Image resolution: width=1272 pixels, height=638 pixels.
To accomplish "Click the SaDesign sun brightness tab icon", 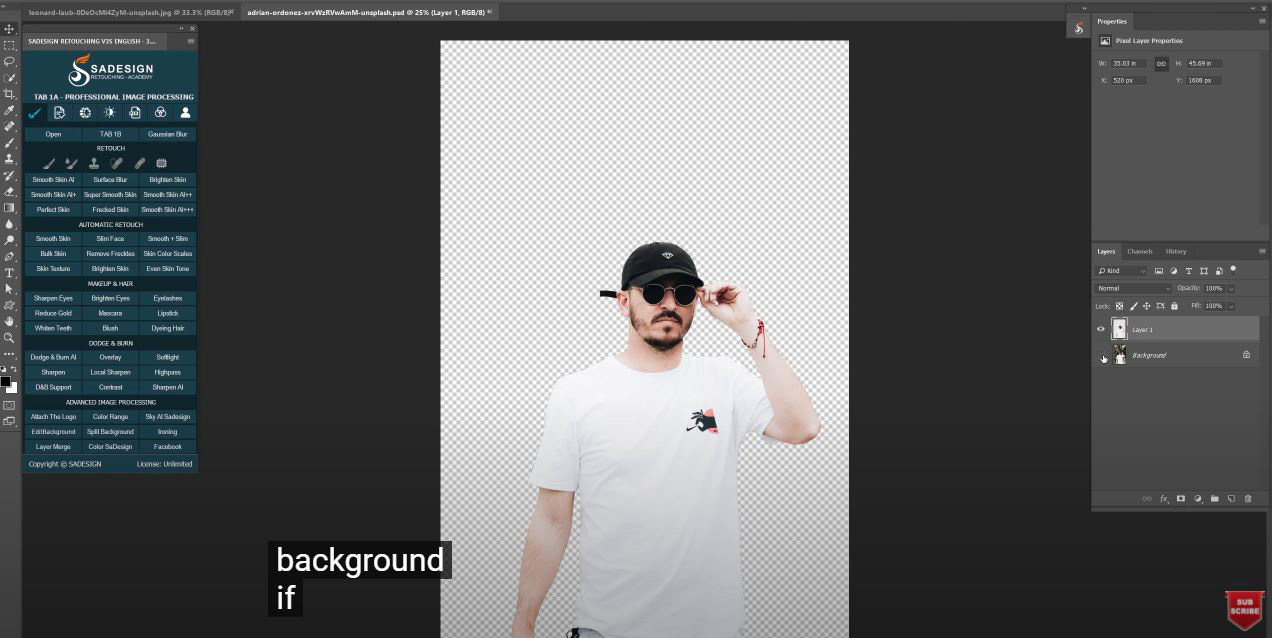I will 110,113.
